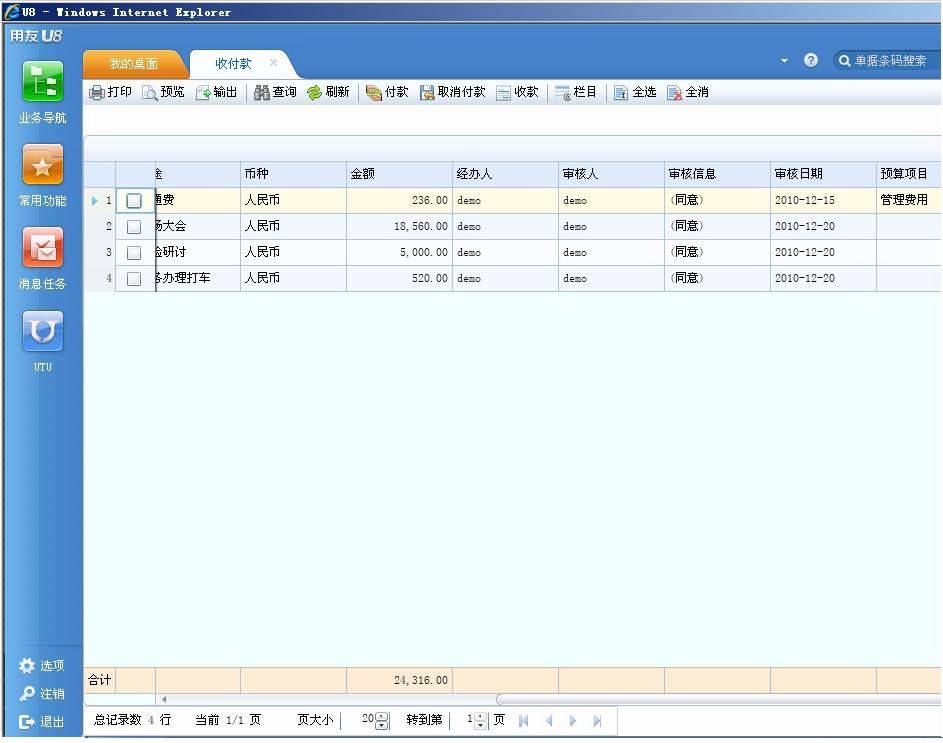
Task: Go to the last page
Action: click(597, 721)
